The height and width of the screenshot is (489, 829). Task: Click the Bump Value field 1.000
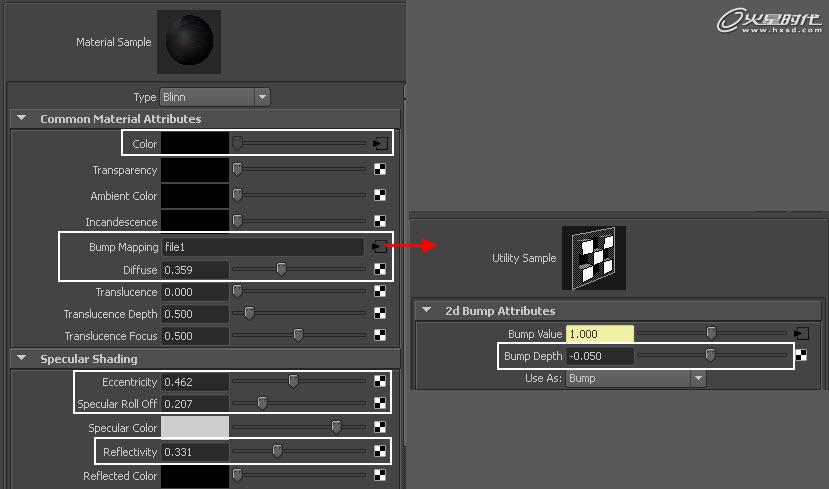click(600, 334)
